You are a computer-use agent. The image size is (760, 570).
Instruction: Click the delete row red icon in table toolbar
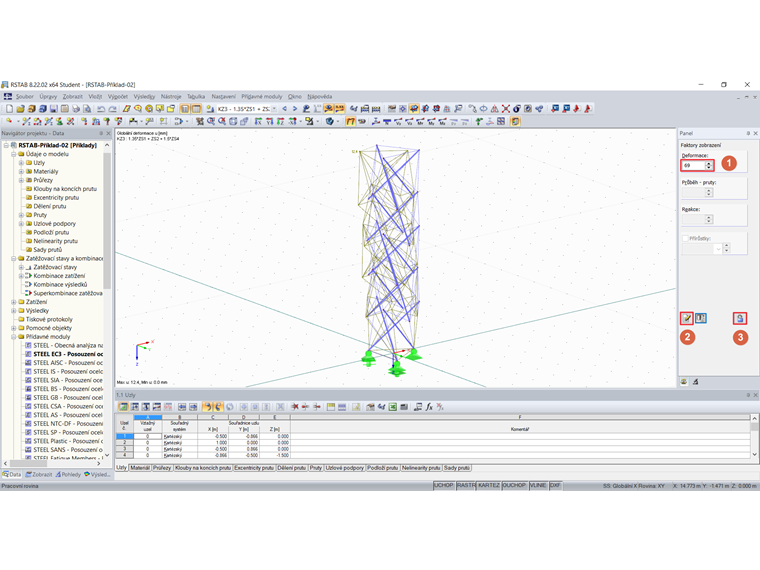[x=294, y=407]
